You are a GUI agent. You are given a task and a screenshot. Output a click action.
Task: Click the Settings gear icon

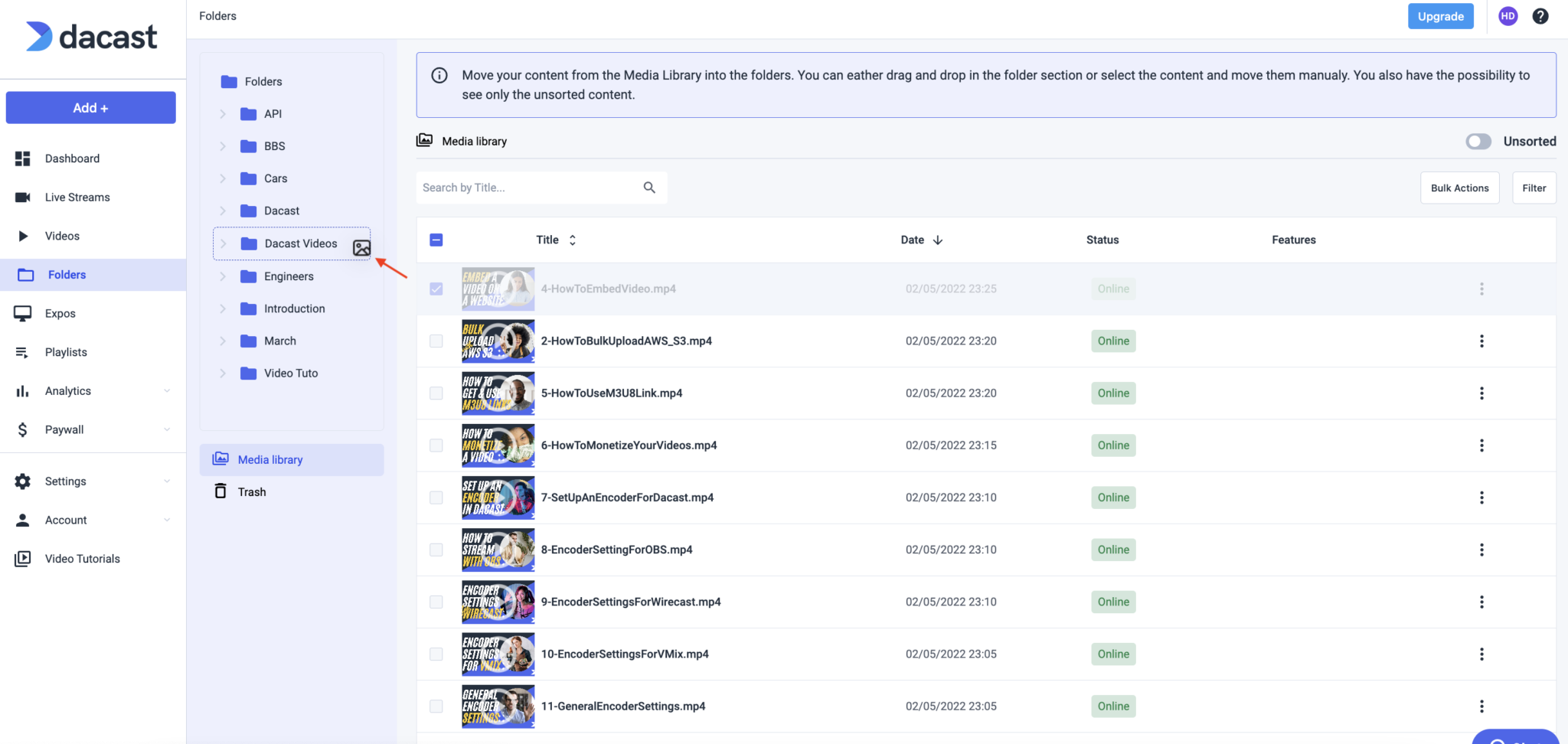[x=23, y=481]
